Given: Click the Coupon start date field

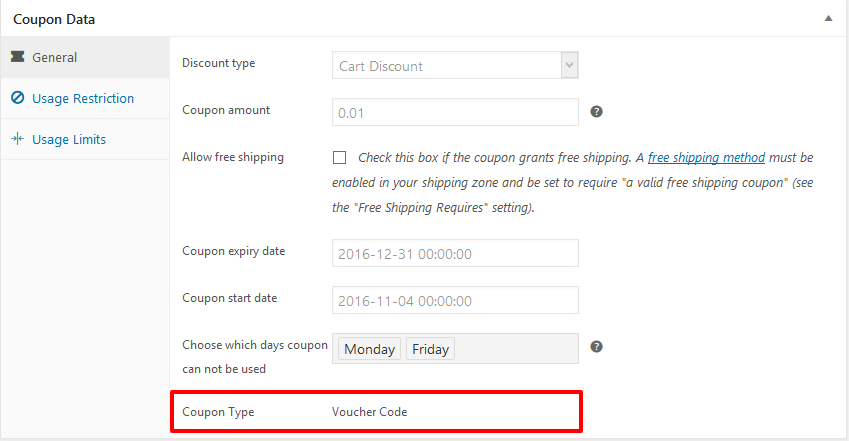Looking at the screenshot, I should pyautogui.click(x=455, y=300).
